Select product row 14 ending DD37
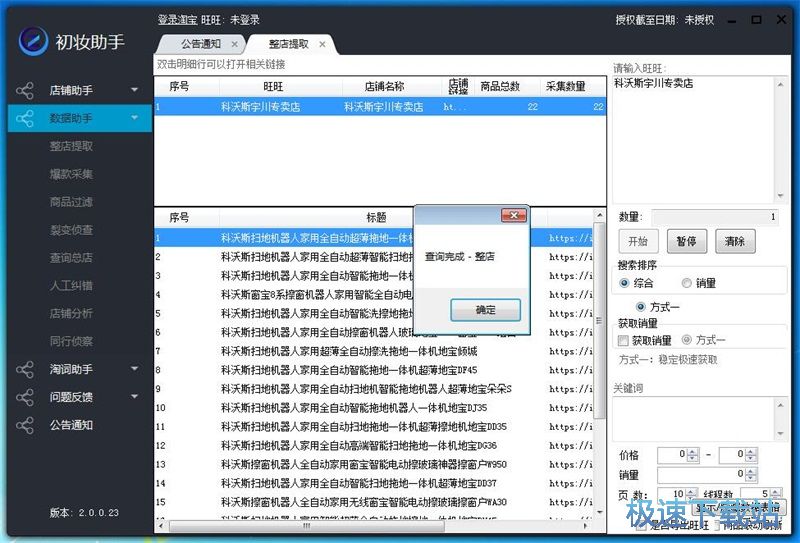The width and height of the screenshot is (800, 543). pyautogui.click(x=374, y=483)
